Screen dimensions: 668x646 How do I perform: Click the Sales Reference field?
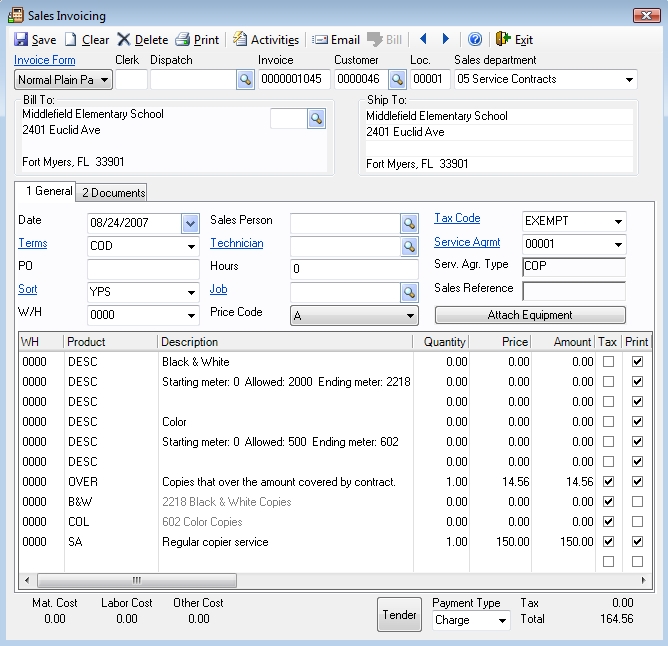click(x=574, y=291)
